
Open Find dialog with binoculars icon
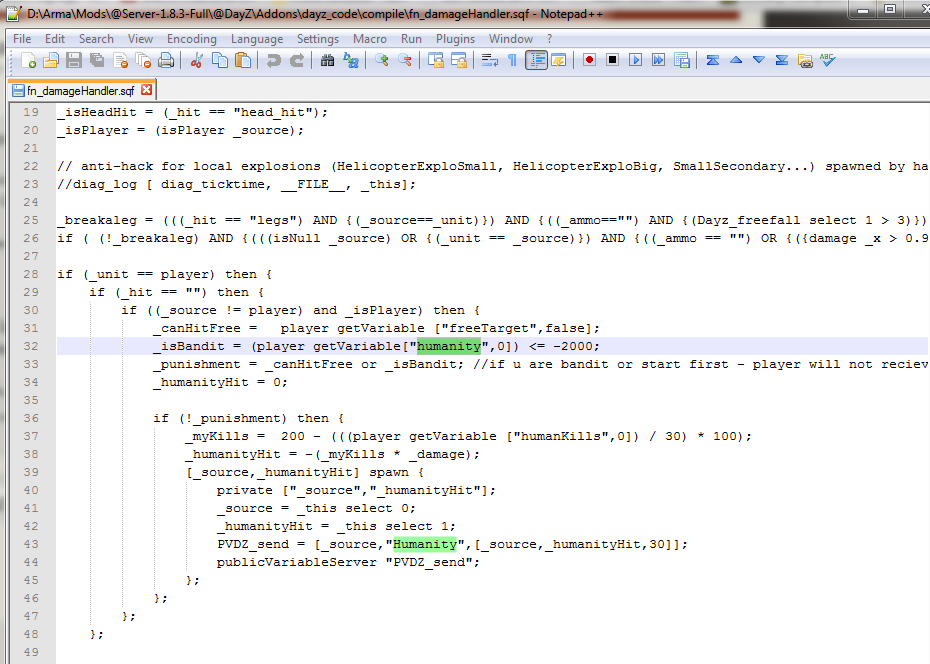(x=327, y=60)
